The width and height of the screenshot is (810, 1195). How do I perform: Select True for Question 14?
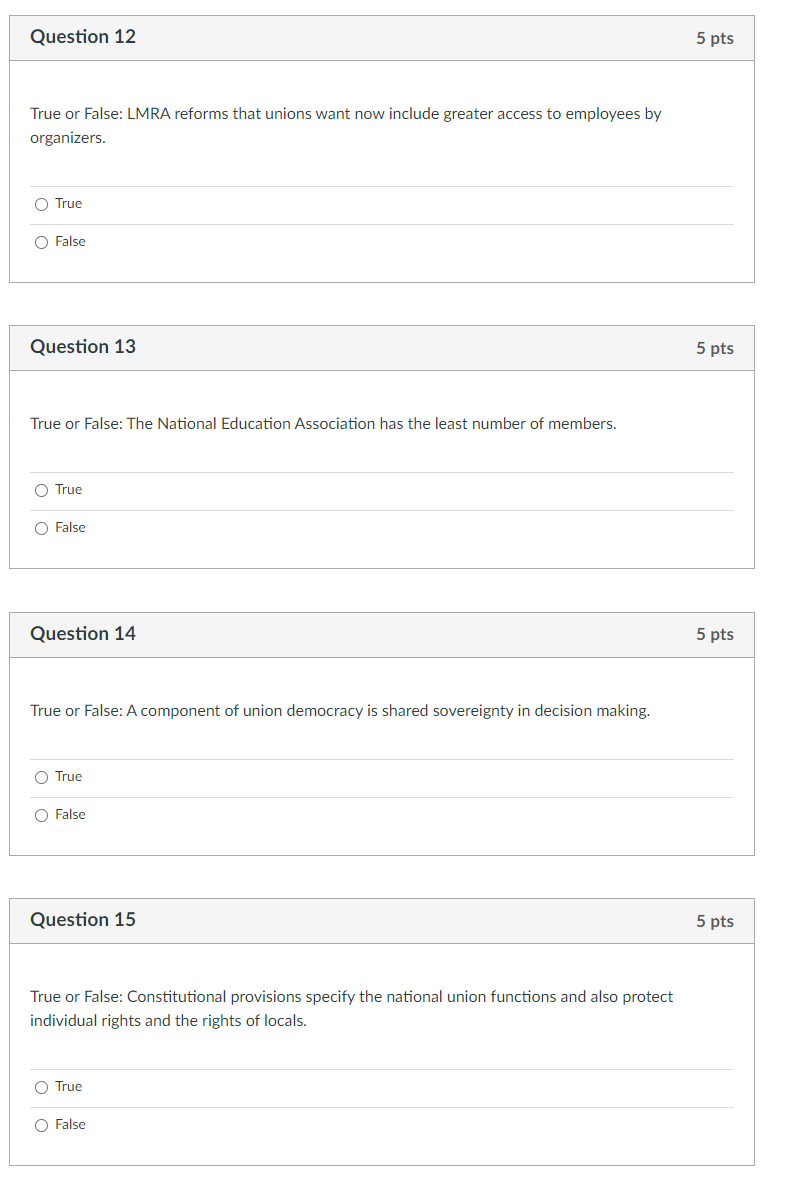tap(41, 777)
